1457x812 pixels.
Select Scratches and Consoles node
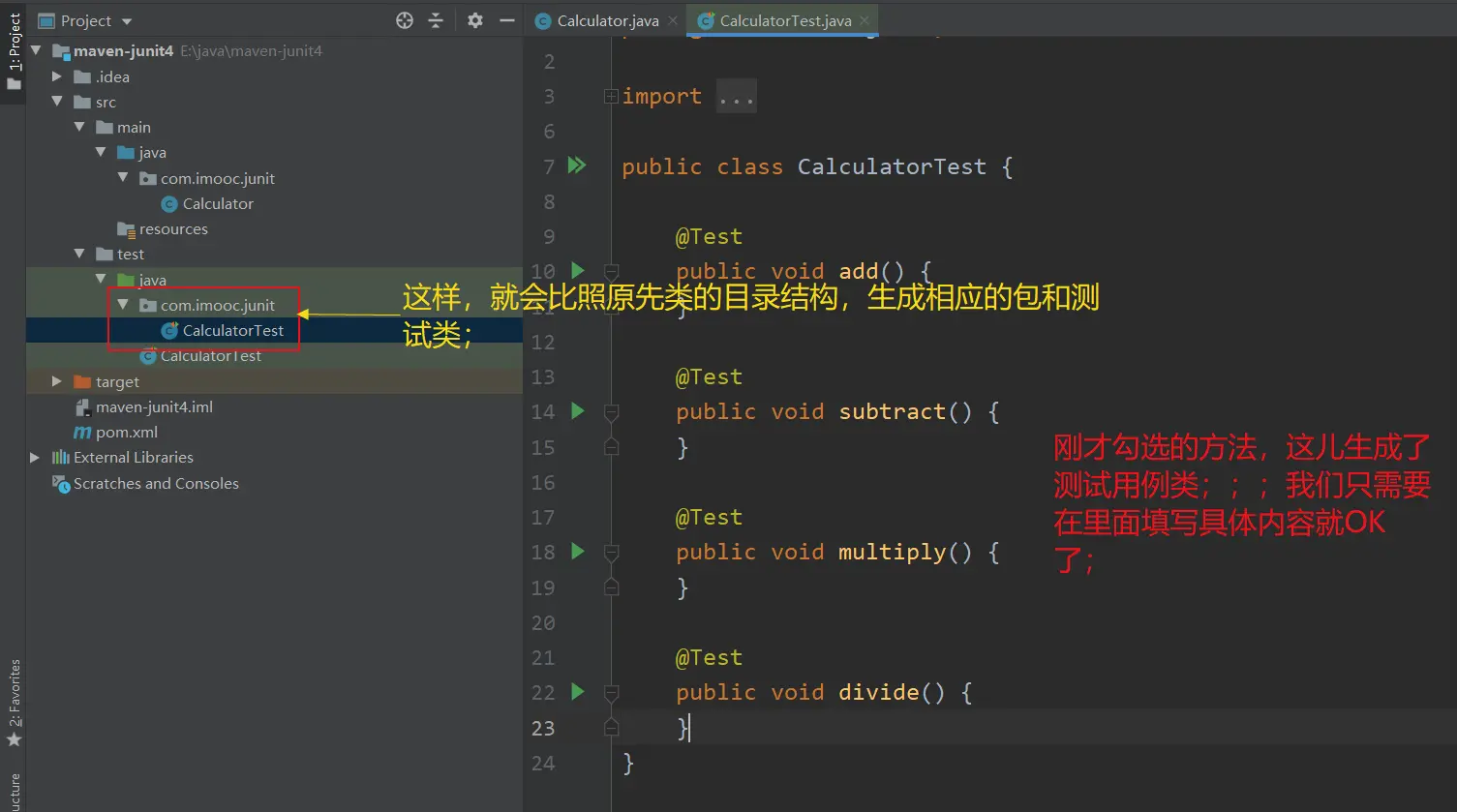click(156, 483)
